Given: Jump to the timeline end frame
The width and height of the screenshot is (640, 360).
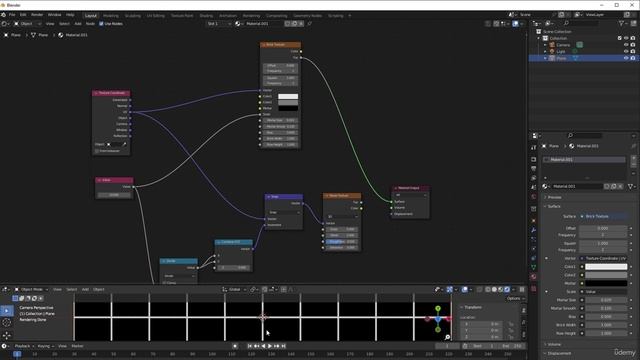Looking at the screenshot, I should tap(284, 346).
